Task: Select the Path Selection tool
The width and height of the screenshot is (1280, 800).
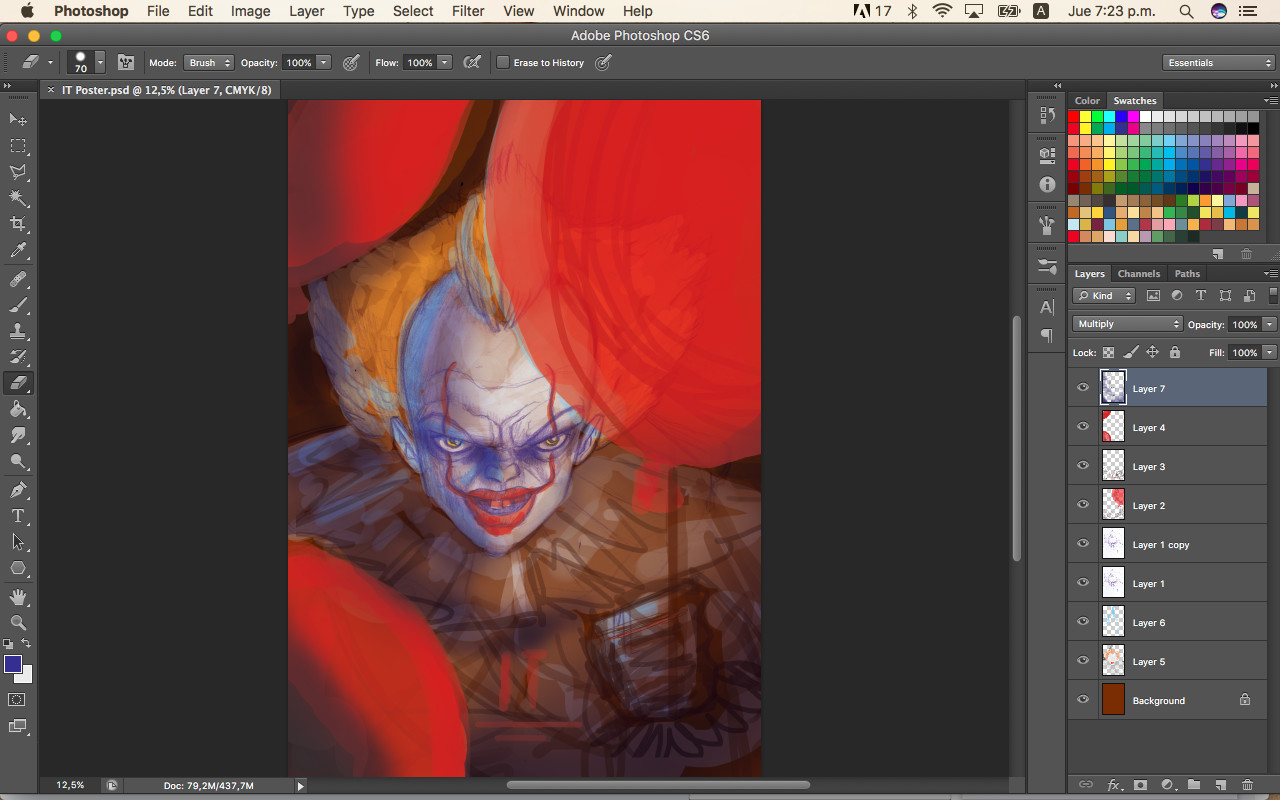Action: 18,542
